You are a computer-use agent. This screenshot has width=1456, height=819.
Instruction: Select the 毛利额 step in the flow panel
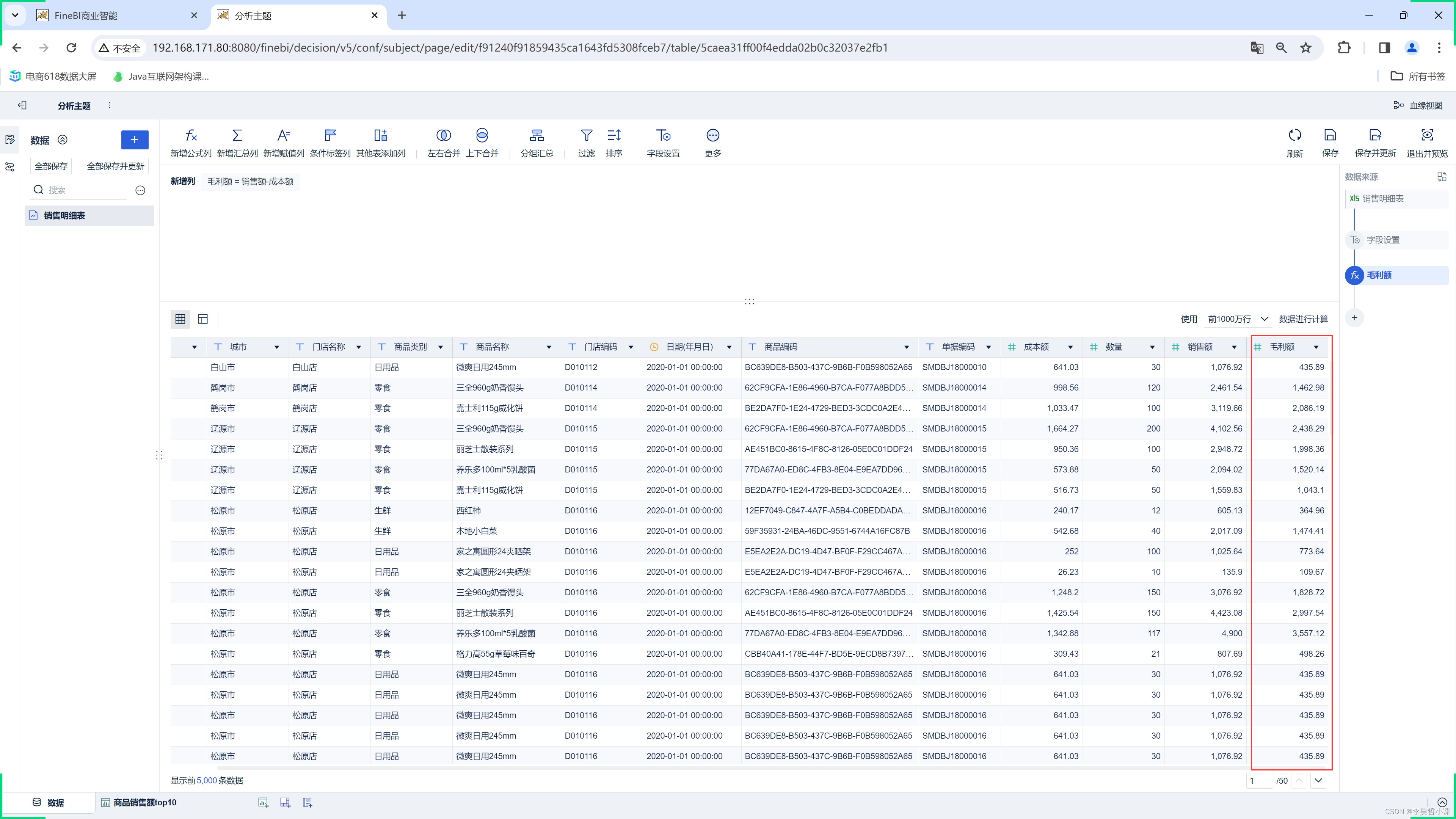click(x=1396, y=275)
